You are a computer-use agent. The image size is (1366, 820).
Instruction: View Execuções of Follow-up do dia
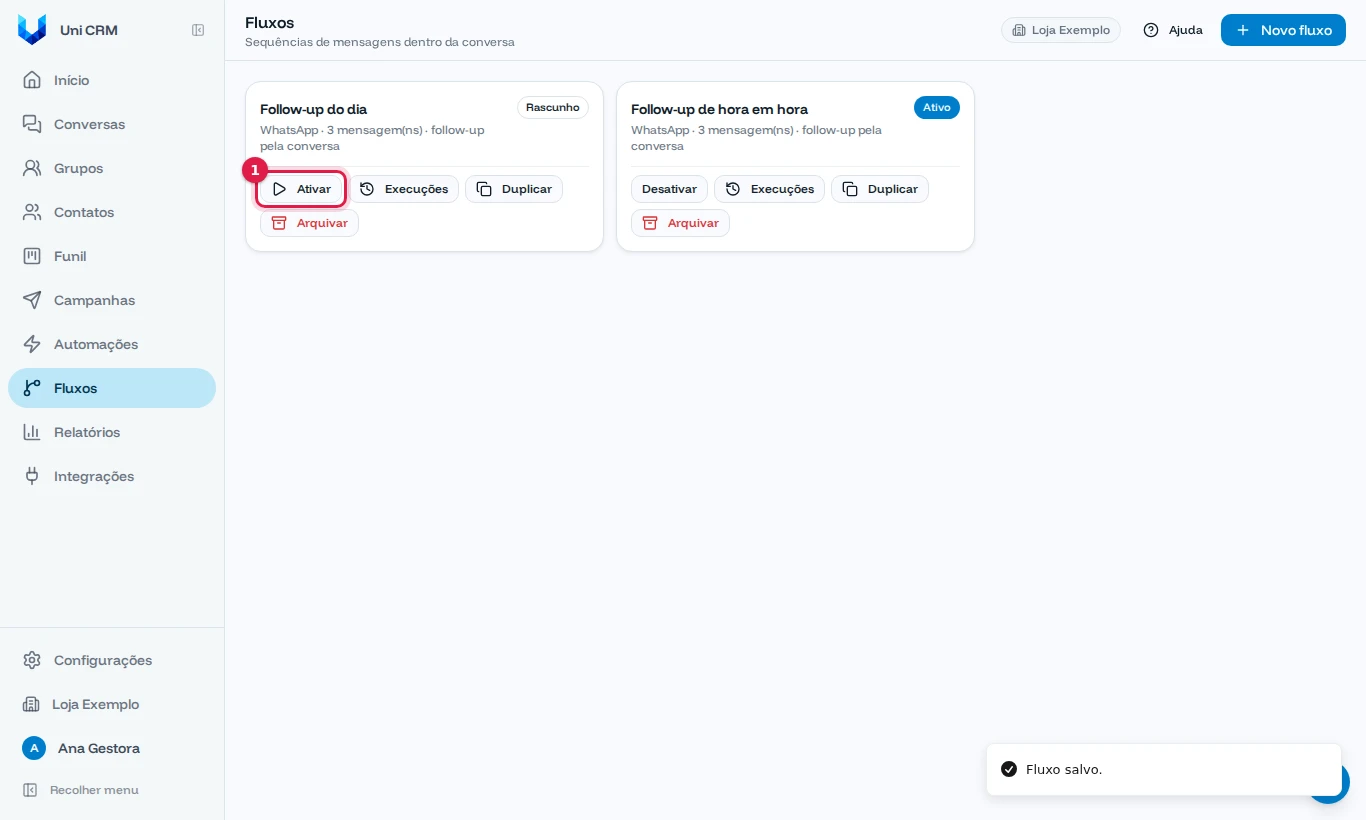404,189
